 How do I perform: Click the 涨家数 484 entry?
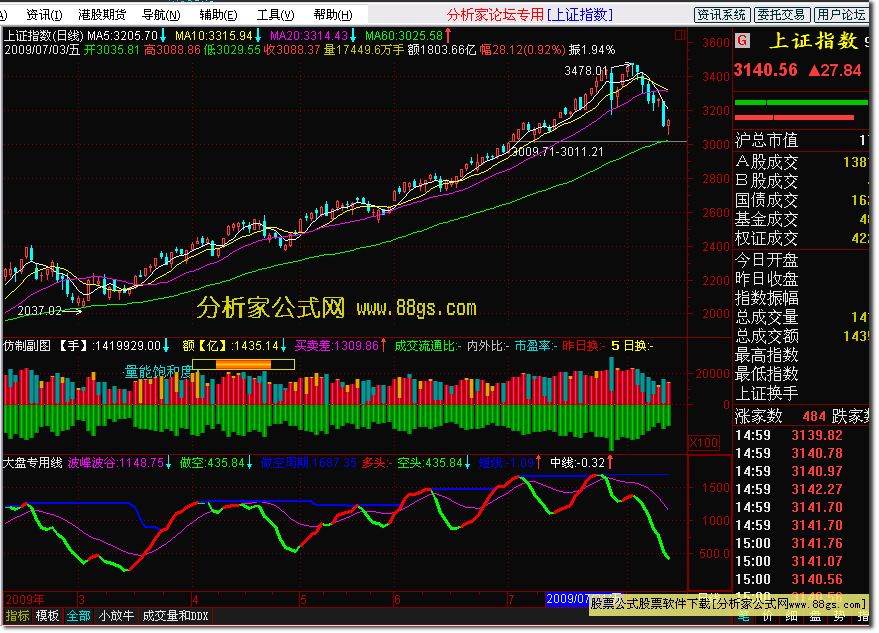(780, 416)
